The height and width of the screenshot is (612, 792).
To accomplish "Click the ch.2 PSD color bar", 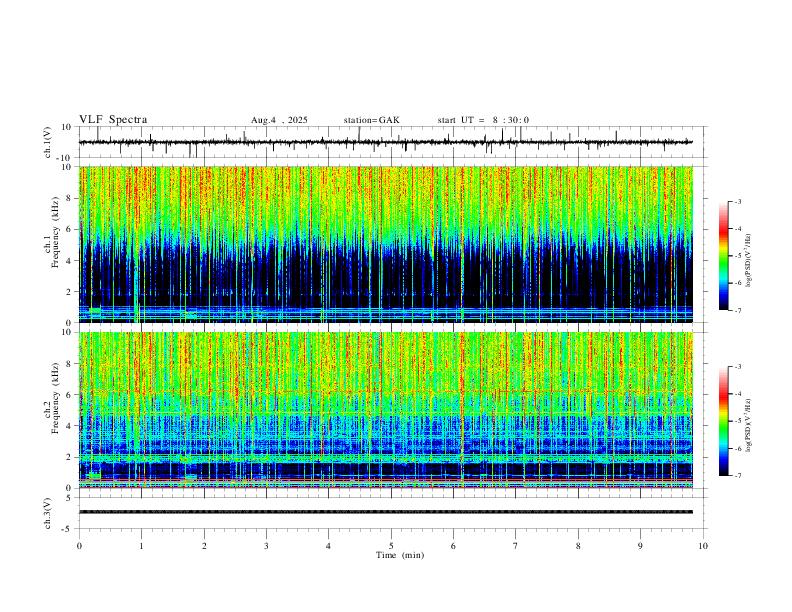I will tap(724, 421).
